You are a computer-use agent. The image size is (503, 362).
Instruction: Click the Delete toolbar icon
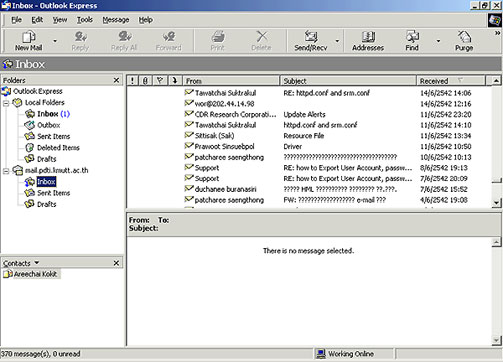pos(262,36)
